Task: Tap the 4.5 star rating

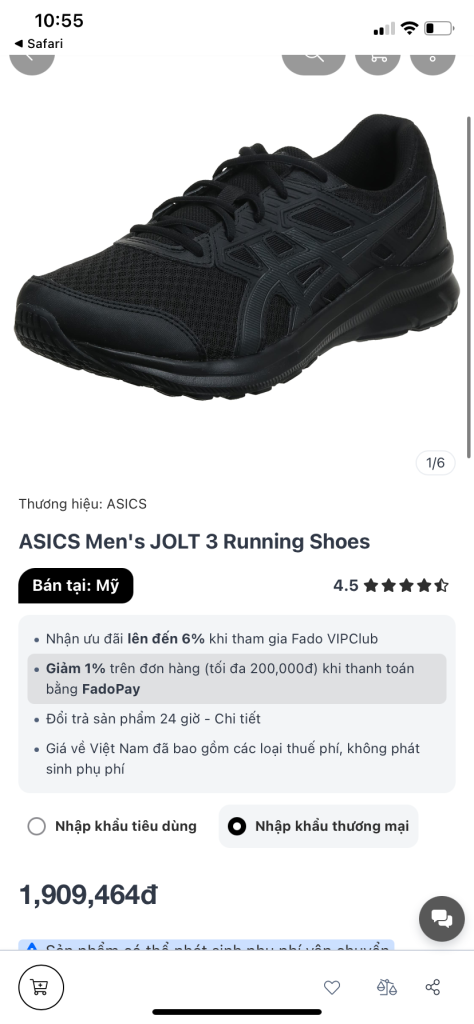Action: [391, 585]
